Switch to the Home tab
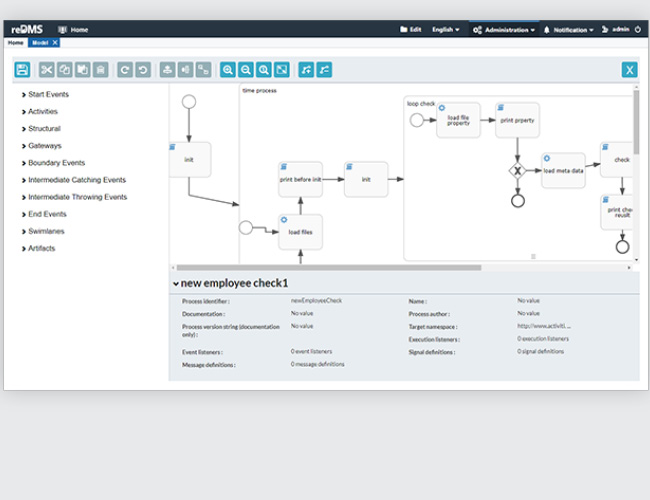 coord(16,43)
